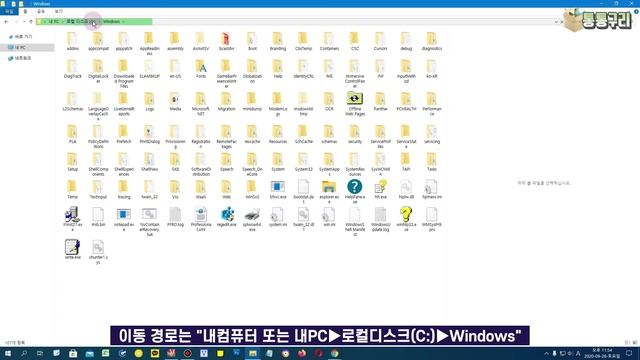Click Windows in the address path
The height and width of the screenshot is (360, 640).
[x=111, y=22]
